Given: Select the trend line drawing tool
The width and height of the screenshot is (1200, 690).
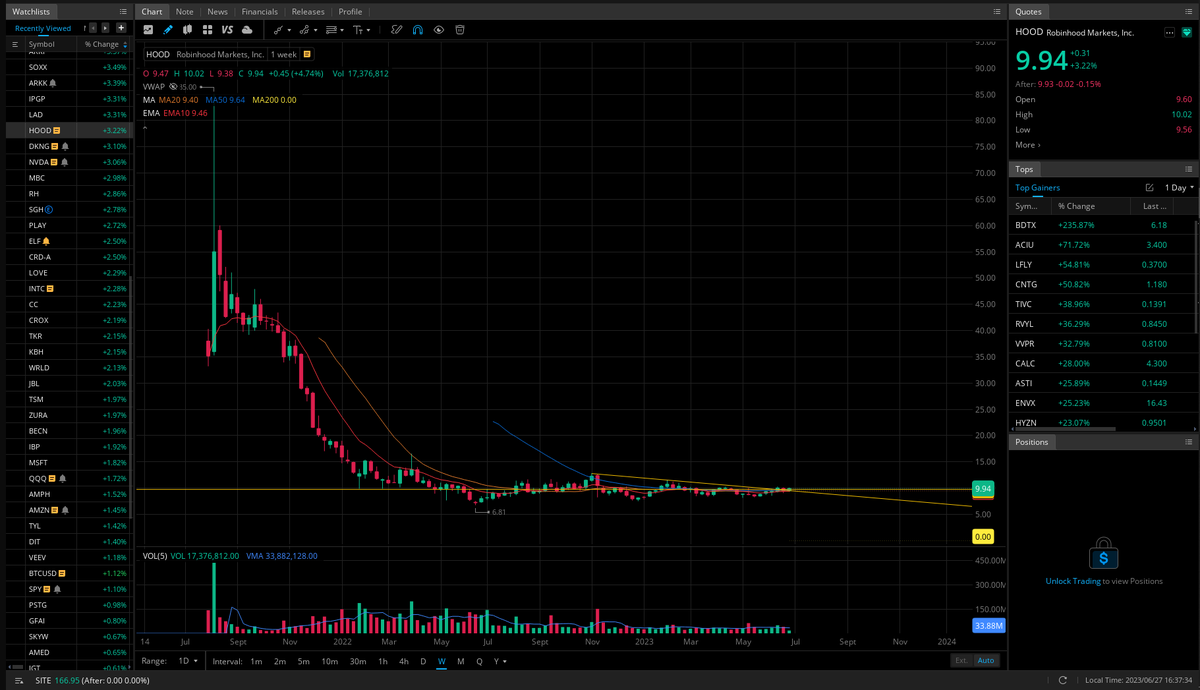Looking at the screenshot, I should [x=279, y=30].
